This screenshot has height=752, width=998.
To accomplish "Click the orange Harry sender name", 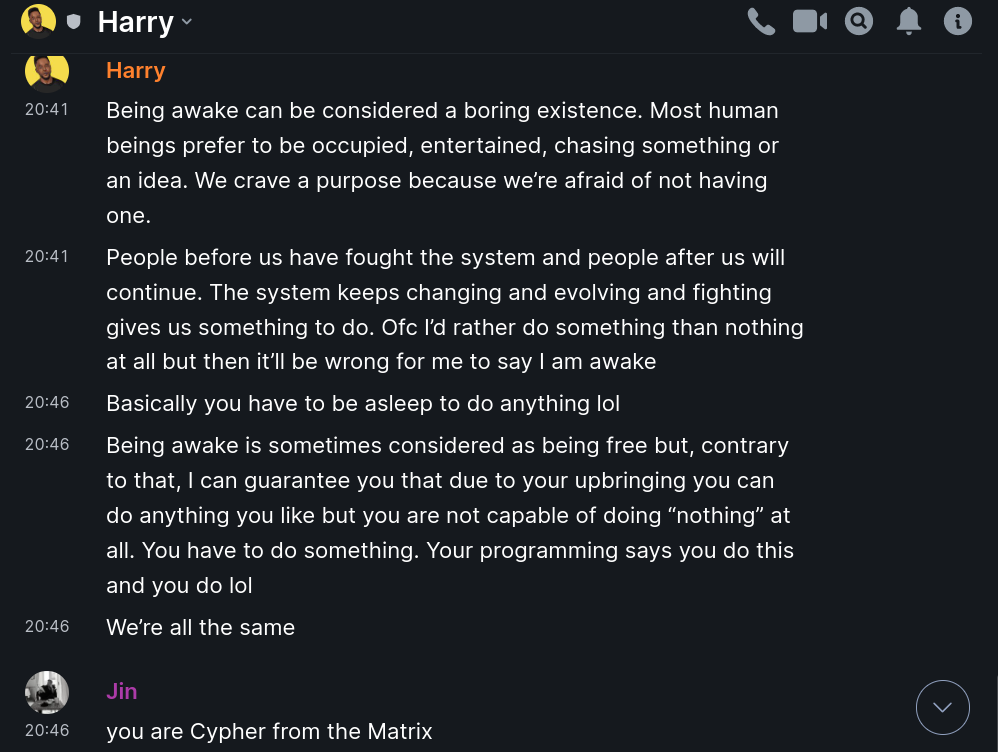I will click(x=135, y=70).
